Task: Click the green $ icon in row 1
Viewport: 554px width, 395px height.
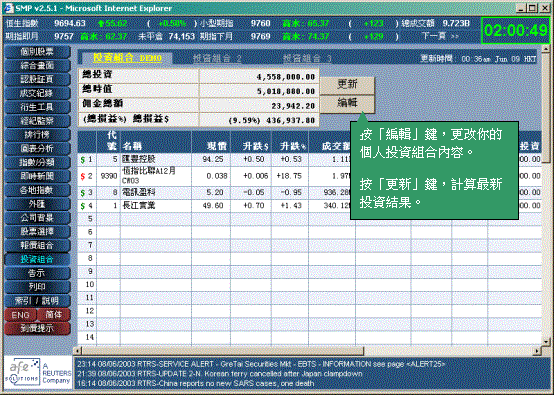Action: (83, 160)
